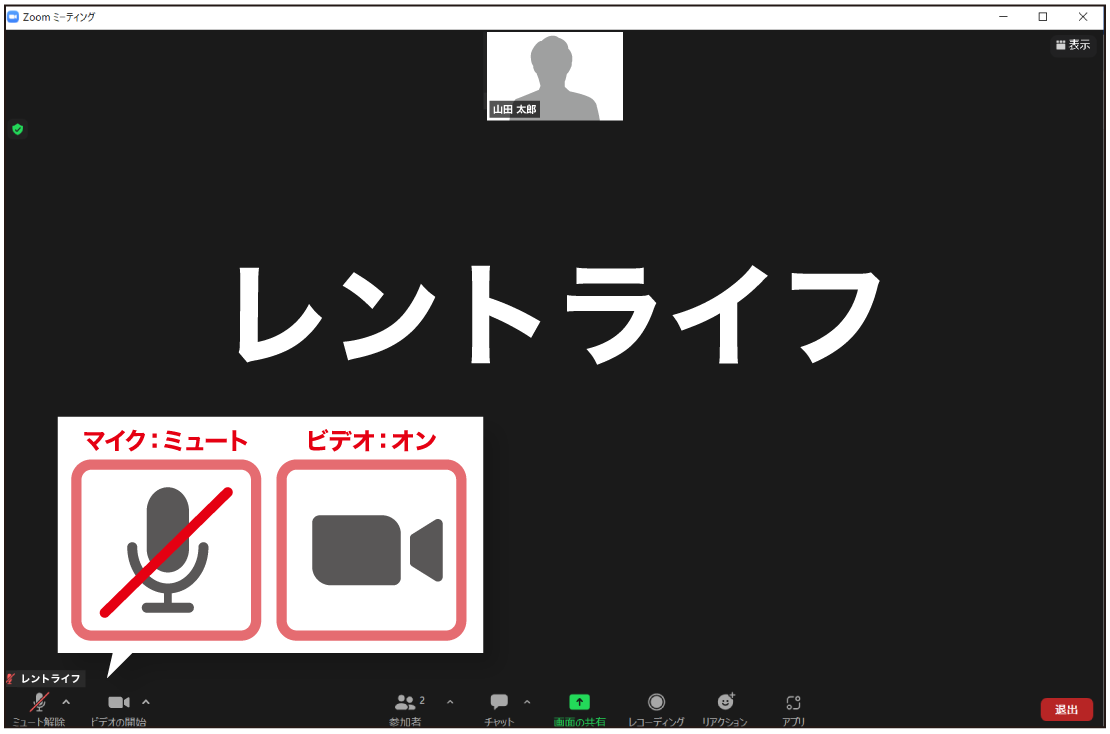Unmute the microphone in the toolbar
Screen dimensions: 1110x734
pos(39,709)
